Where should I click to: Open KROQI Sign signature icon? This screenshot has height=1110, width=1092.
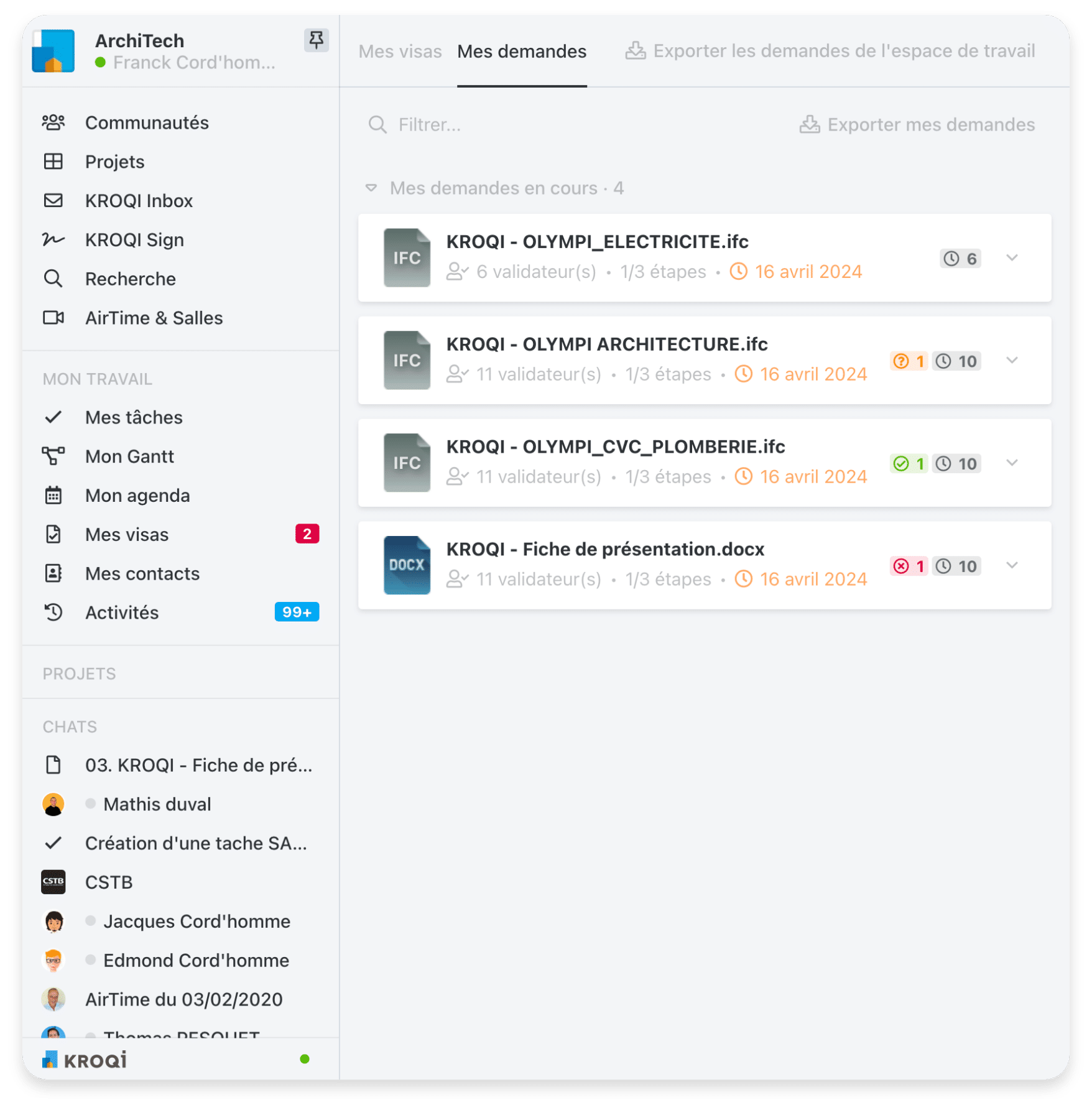point(53,239)
